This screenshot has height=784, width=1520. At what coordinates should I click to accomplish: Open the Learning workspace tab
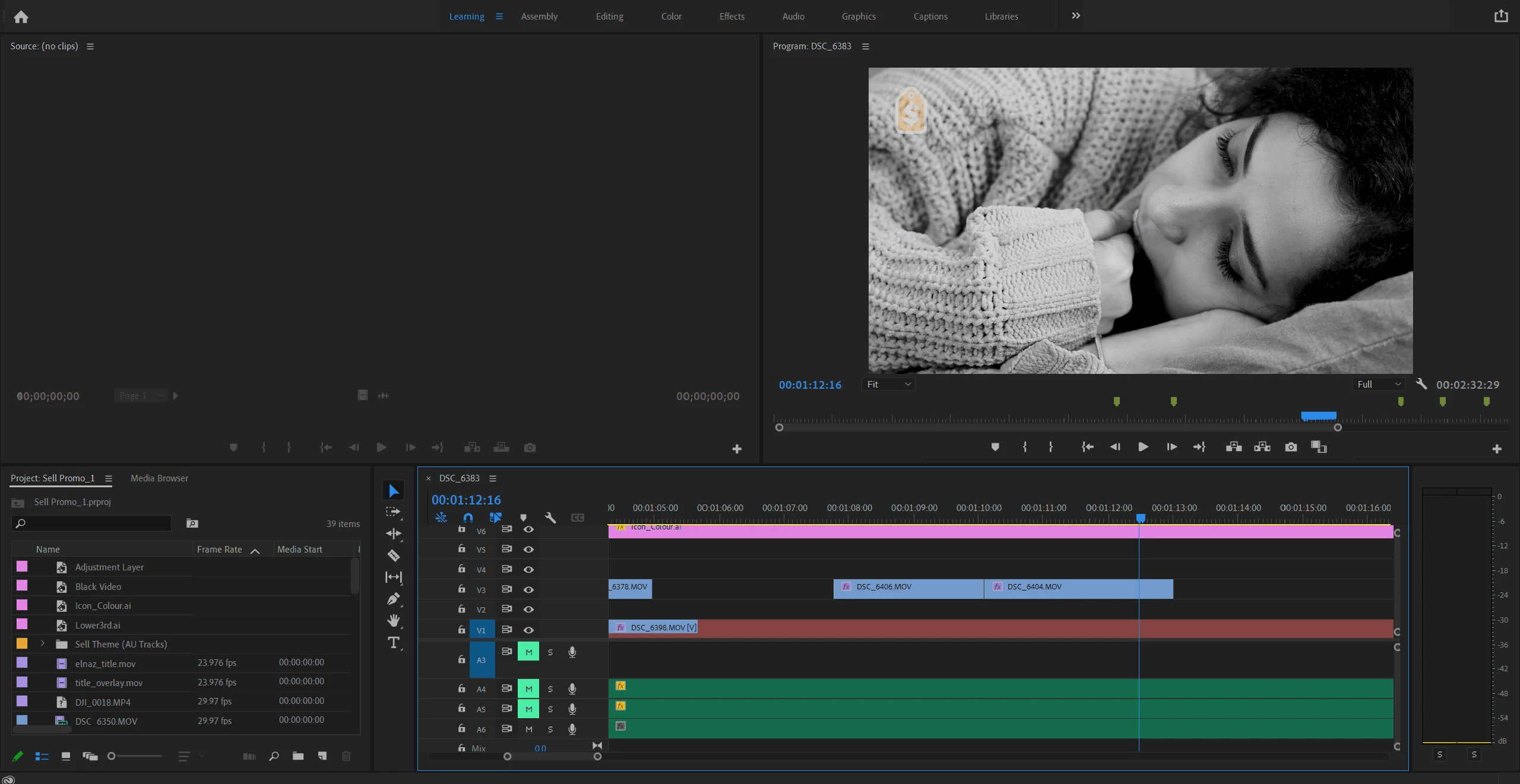tap(466, 15)
